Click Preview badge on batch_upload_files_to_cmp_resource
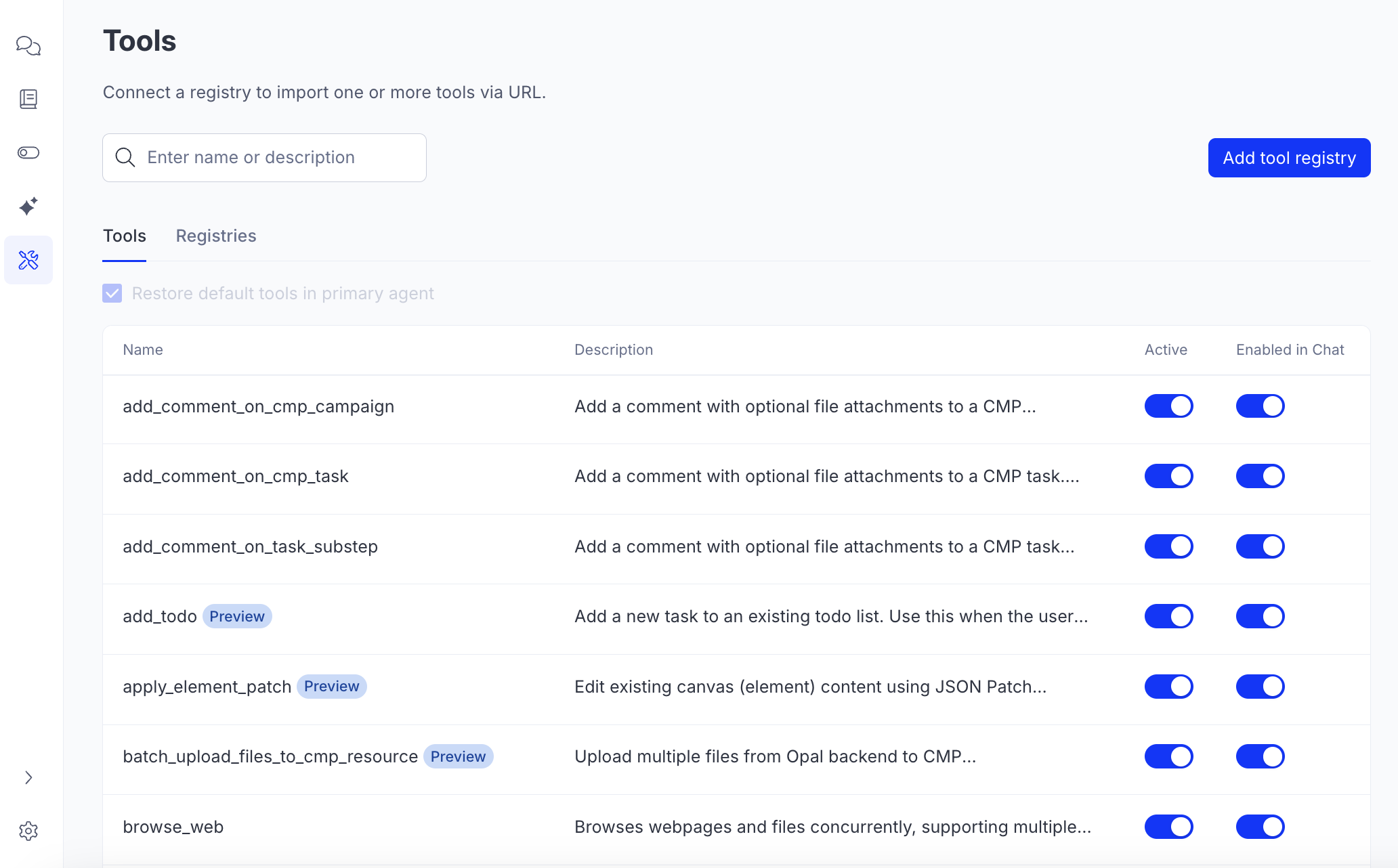 (458, 756)
